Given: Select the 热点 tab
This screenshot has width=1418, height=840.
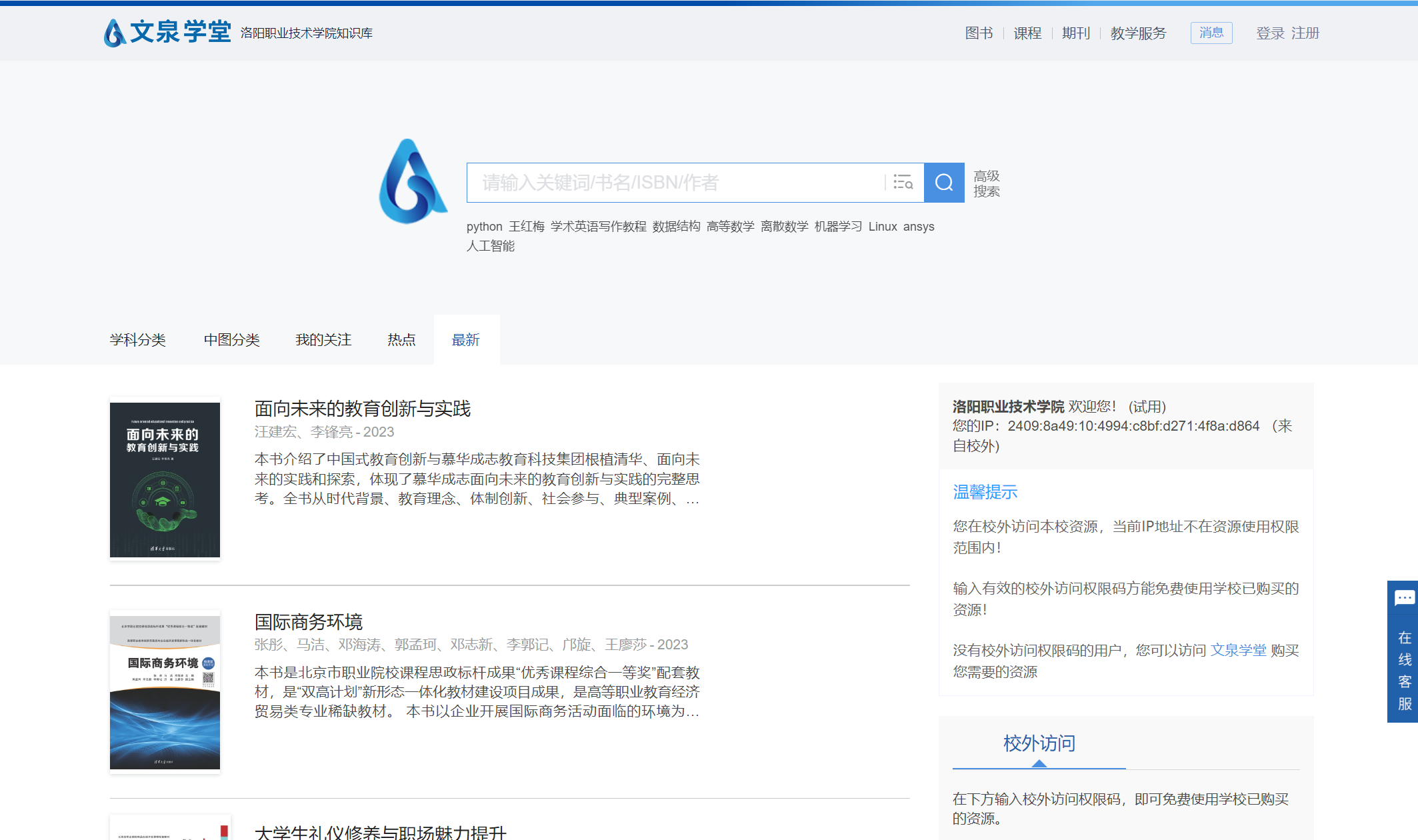Looking at the screenshot, I should pos(401,340).
